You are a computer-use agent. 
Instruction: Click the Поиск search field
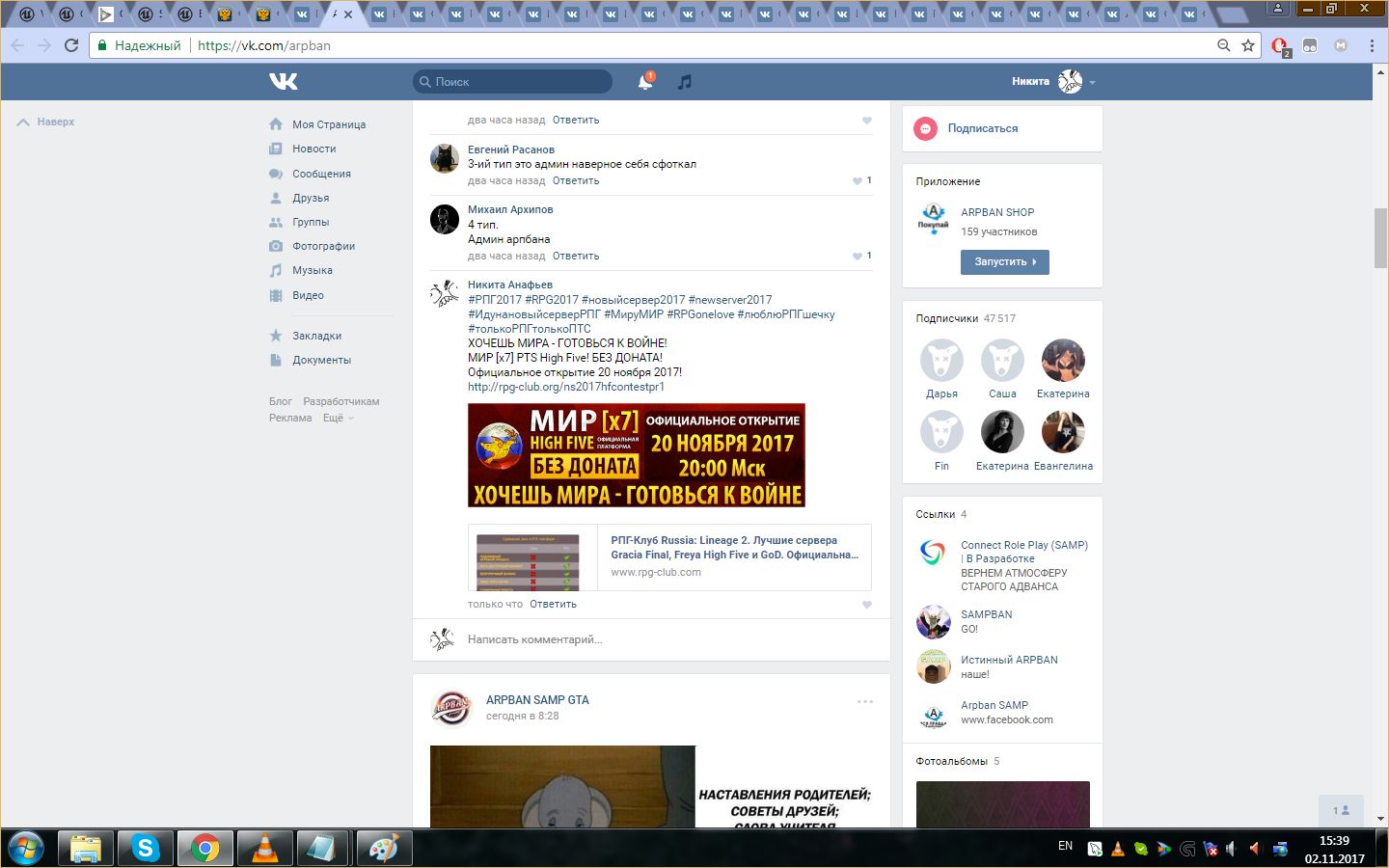coord(512,82)
